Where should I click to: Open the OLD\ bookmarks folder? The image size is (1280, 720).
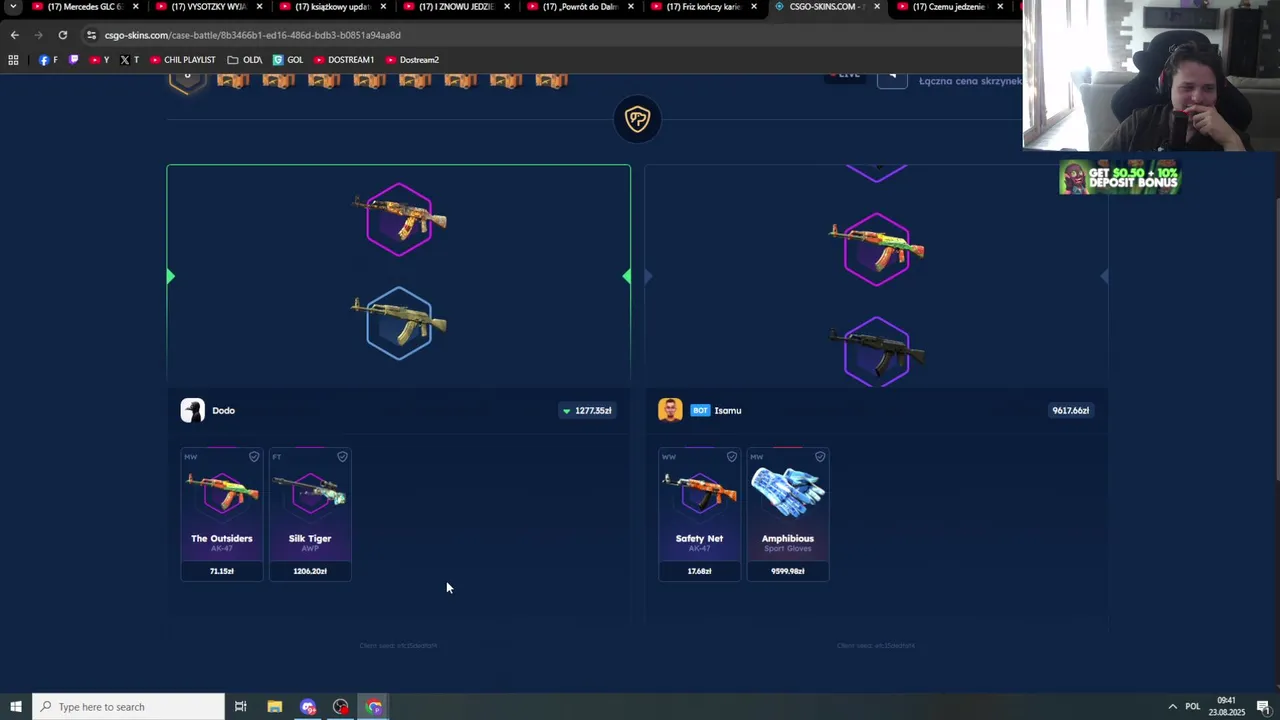coord(245,60)
